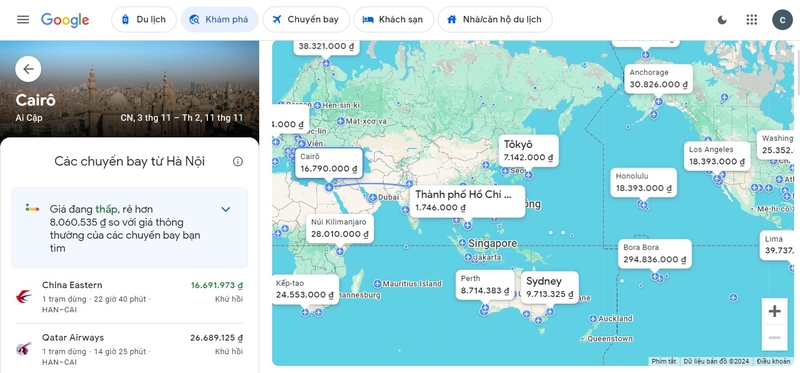The width and height of the screenshot is (800, 373).
Task: Select the Tôkyô 7.142.000 ₫ label
Action: pyautogui.click(x=529, y=151)
